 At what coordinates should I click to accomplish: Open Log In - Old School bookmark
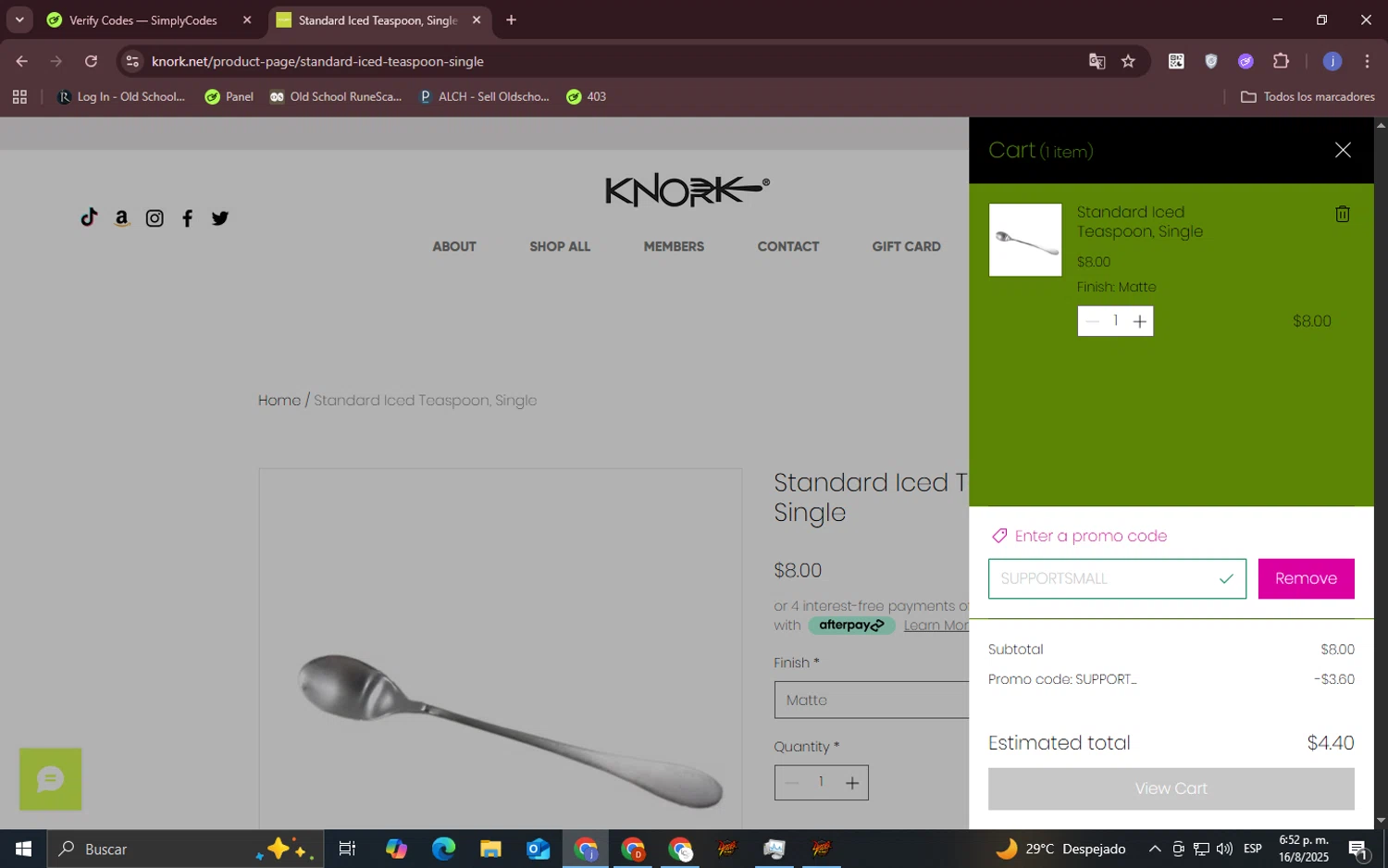121,96
